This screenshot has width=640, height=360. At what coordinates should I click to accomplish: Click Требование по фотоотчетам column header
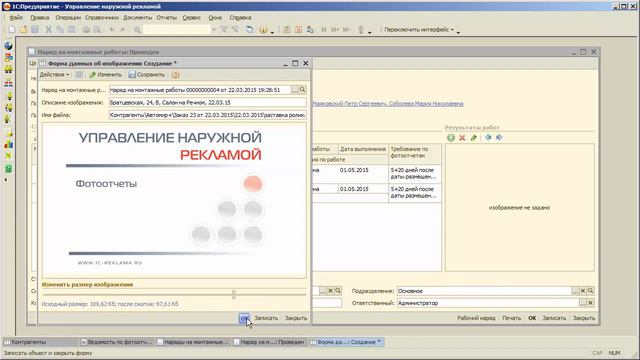[415, 154]
